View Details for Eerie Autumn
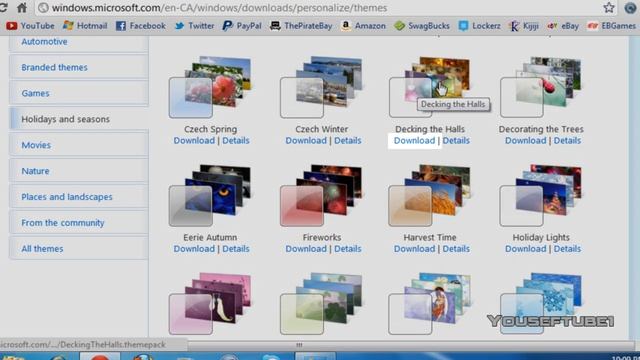640x360 pixels. click(x=236, y=249)
